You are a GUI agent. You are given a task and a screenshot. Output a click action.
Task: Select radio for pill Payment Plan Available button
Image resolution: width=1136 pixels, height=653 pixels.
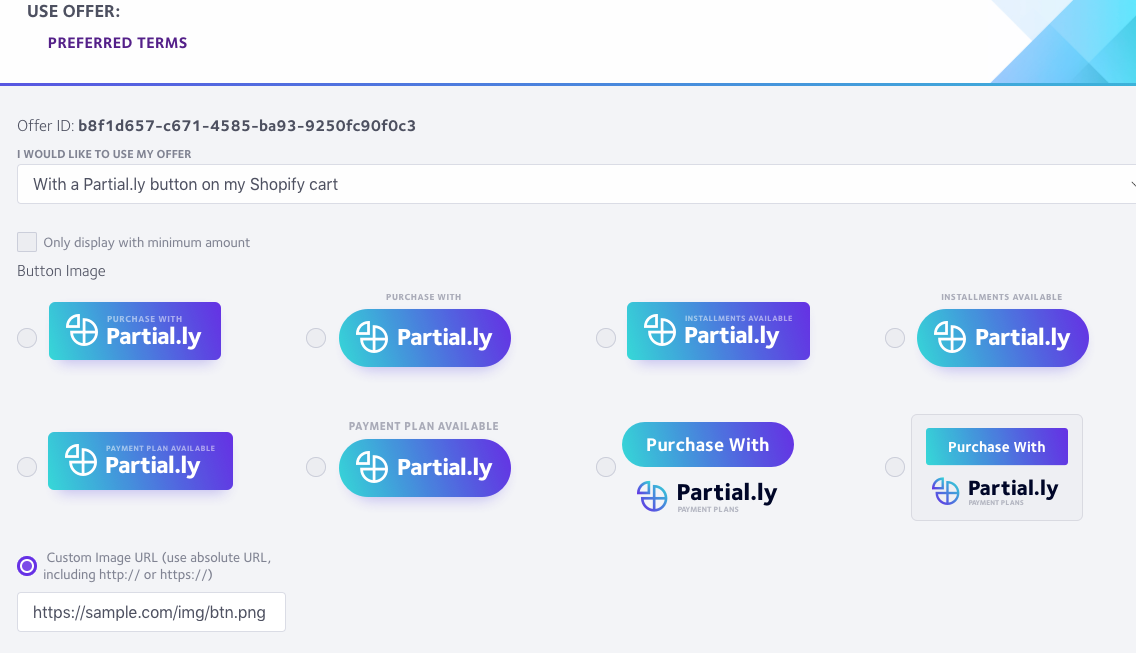(316, 467)
